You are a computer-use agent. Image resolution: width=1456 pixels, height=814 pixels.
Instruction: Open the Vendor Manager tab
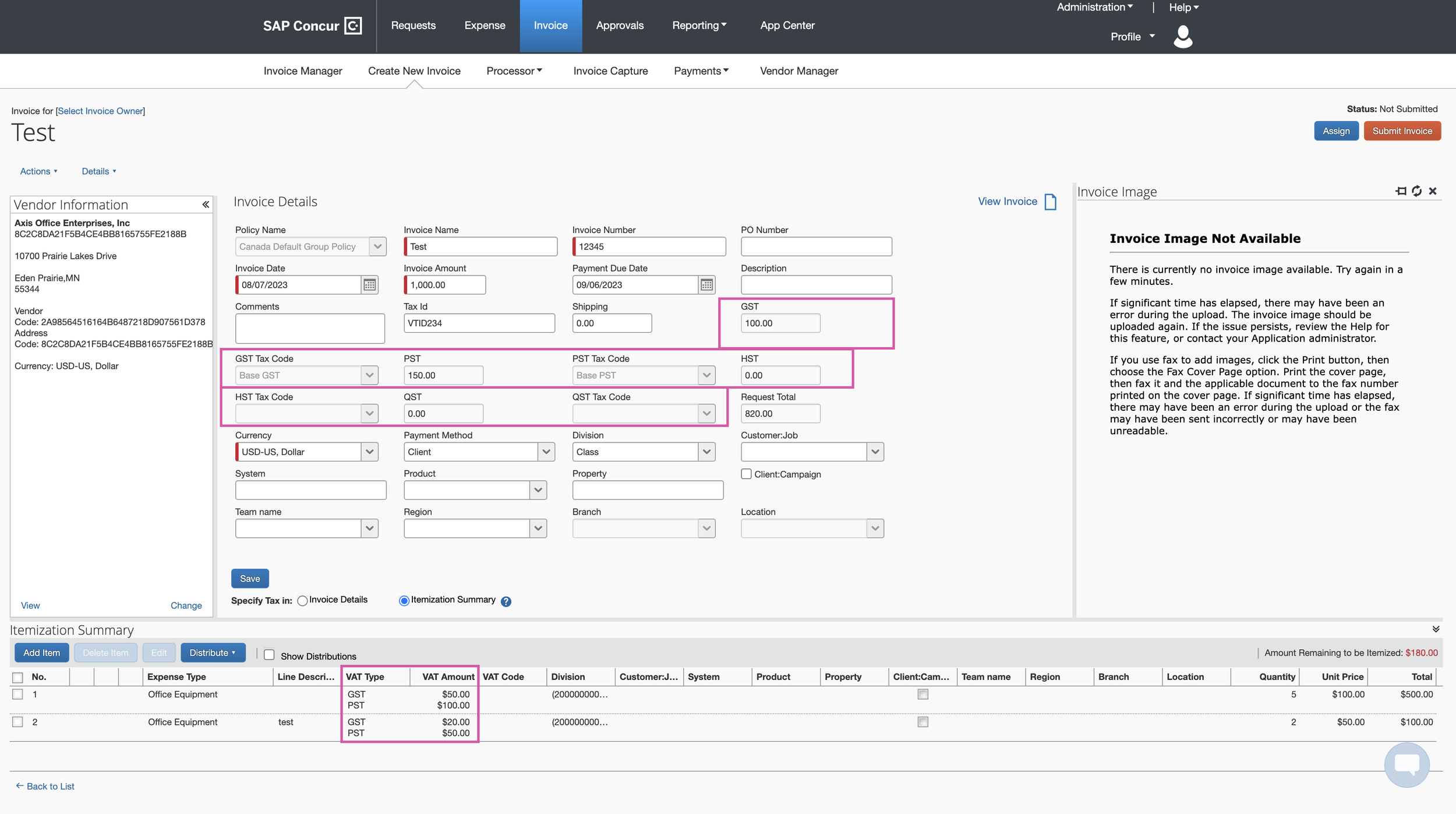[799, 71]
